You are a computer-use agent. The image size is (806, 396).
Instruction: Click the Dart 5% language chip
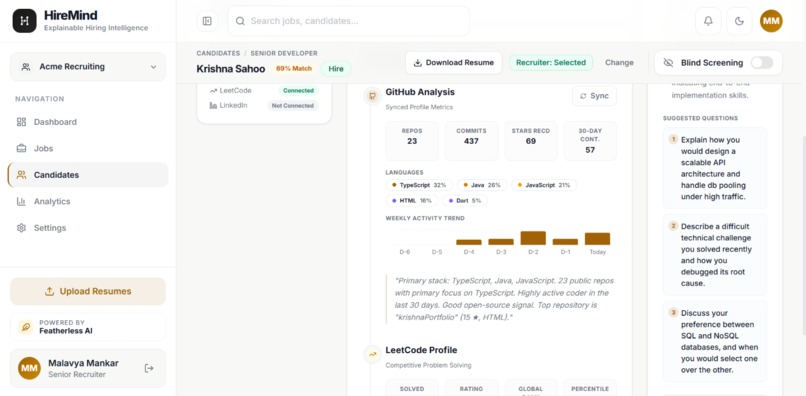[x=465, y=201]
